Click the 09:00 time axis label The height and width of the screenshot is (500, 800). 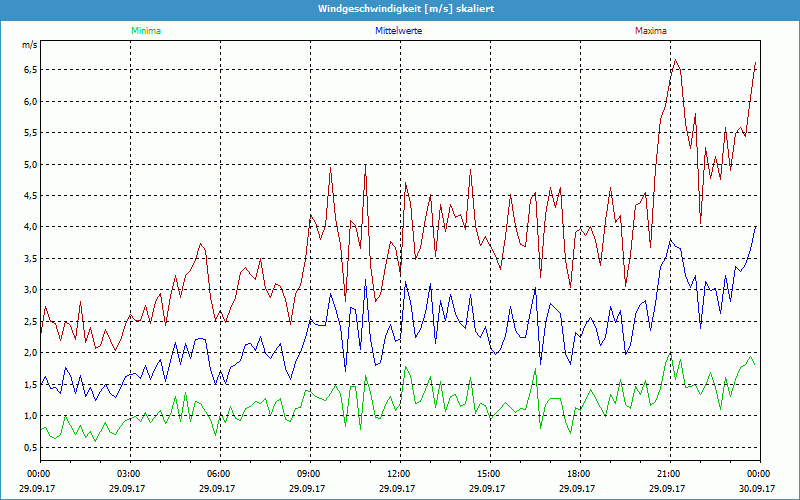coord(310,474)
